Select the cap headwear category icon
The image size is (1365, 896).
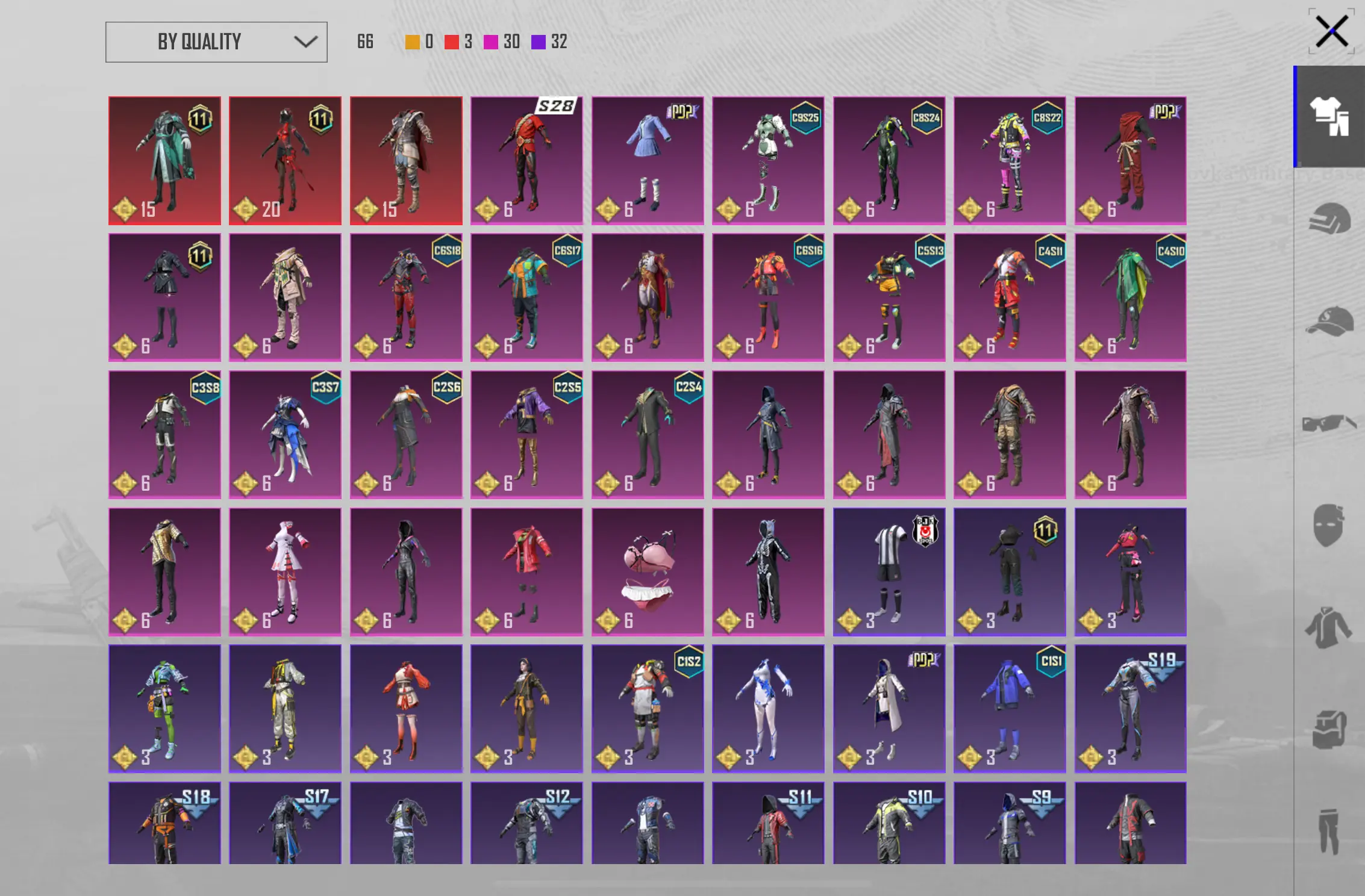(1329, 321)
